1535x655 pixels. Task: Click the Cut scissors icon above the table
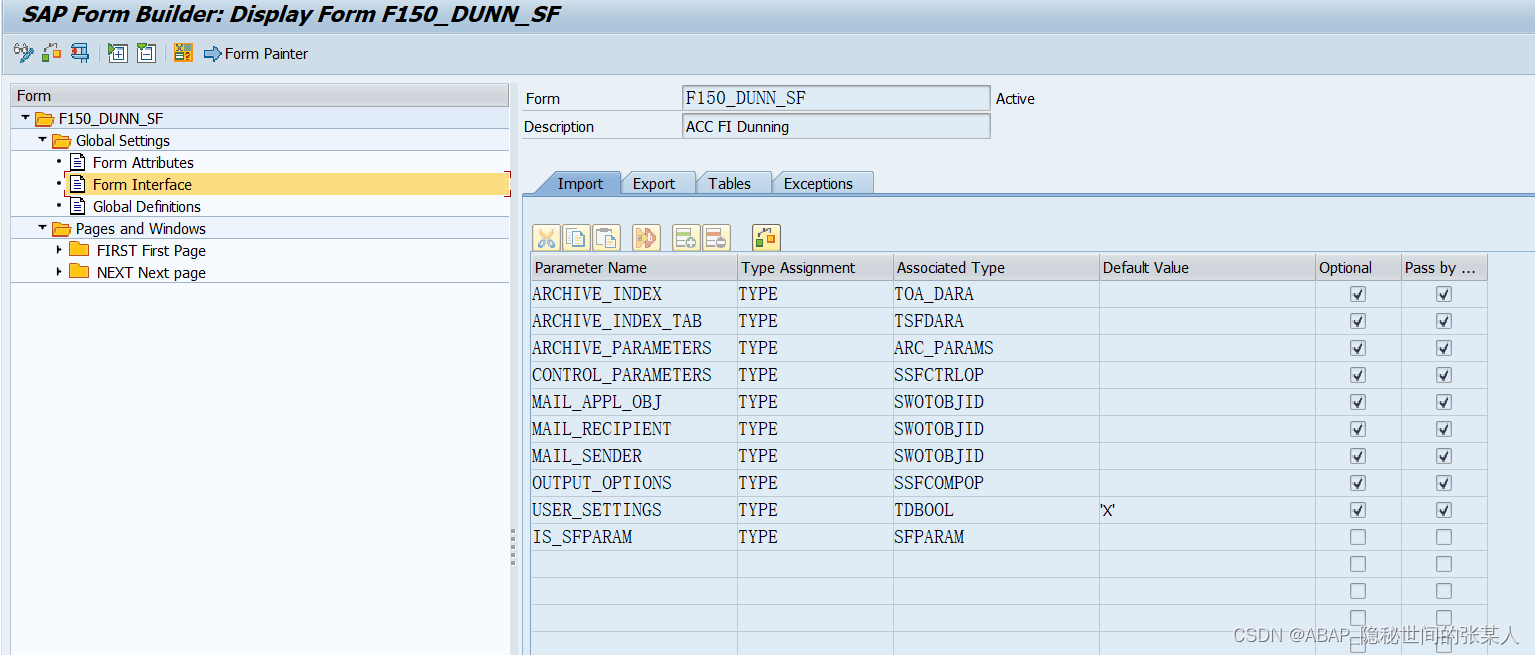click(546, 238)
